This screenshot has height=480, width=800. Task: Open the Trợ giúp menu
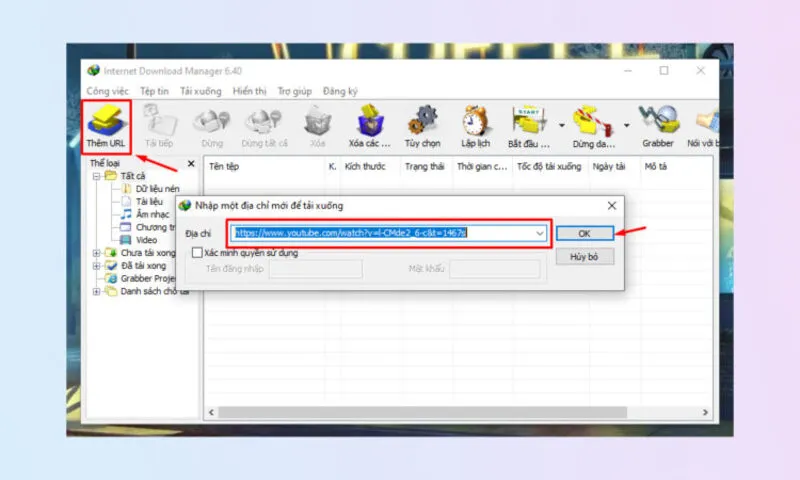pos(294,91)
